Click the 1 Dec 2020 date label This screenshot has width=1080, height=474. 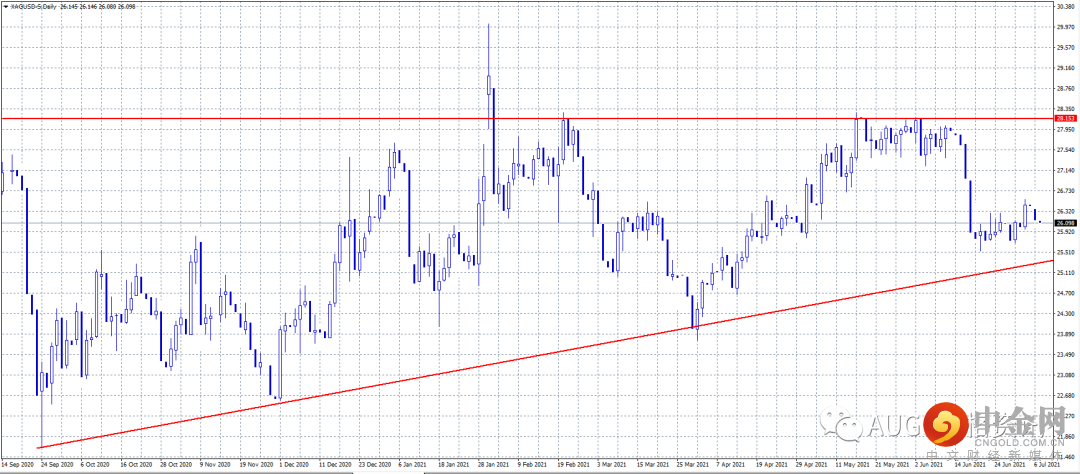tap(295, 464)
